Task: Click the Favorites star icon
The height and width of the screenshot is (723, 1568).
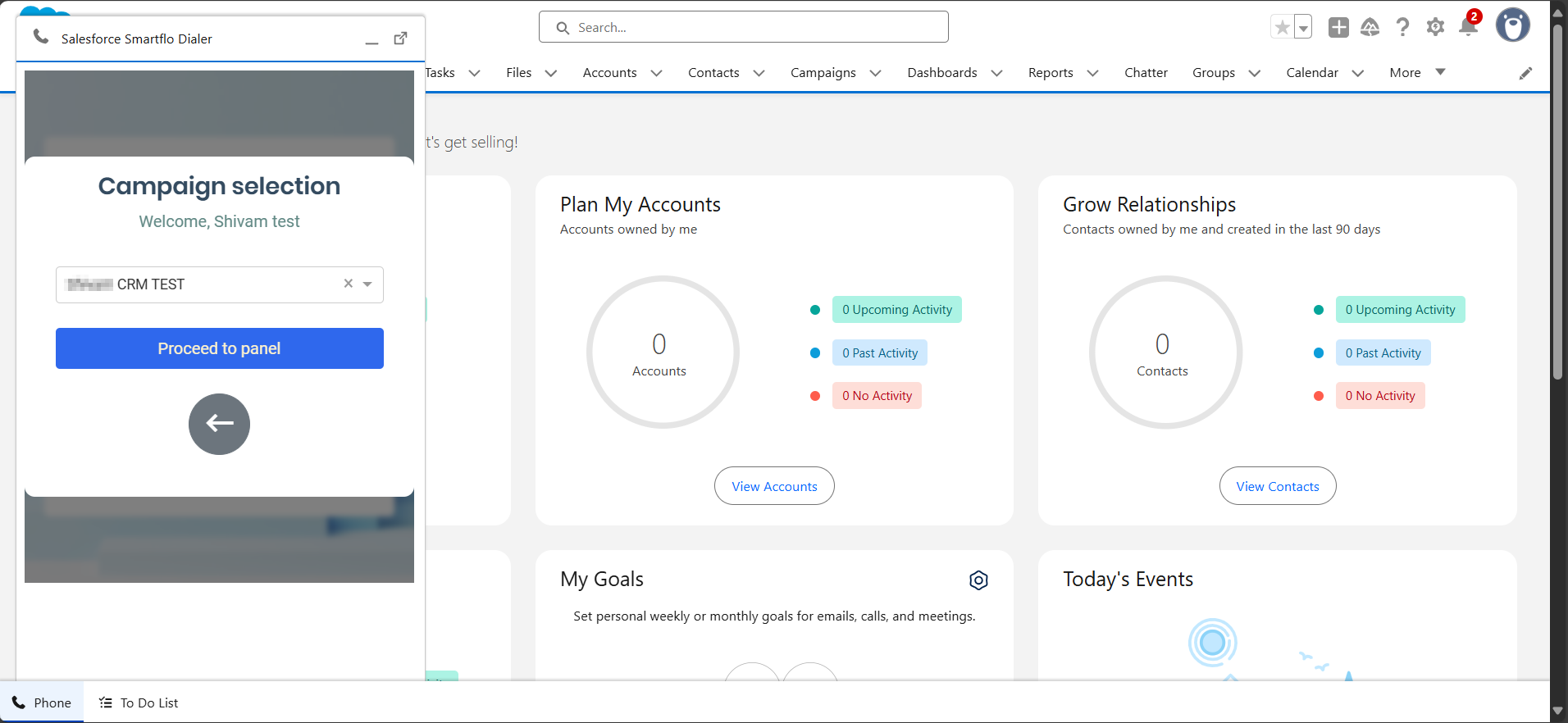Action: pos(1282,27)
